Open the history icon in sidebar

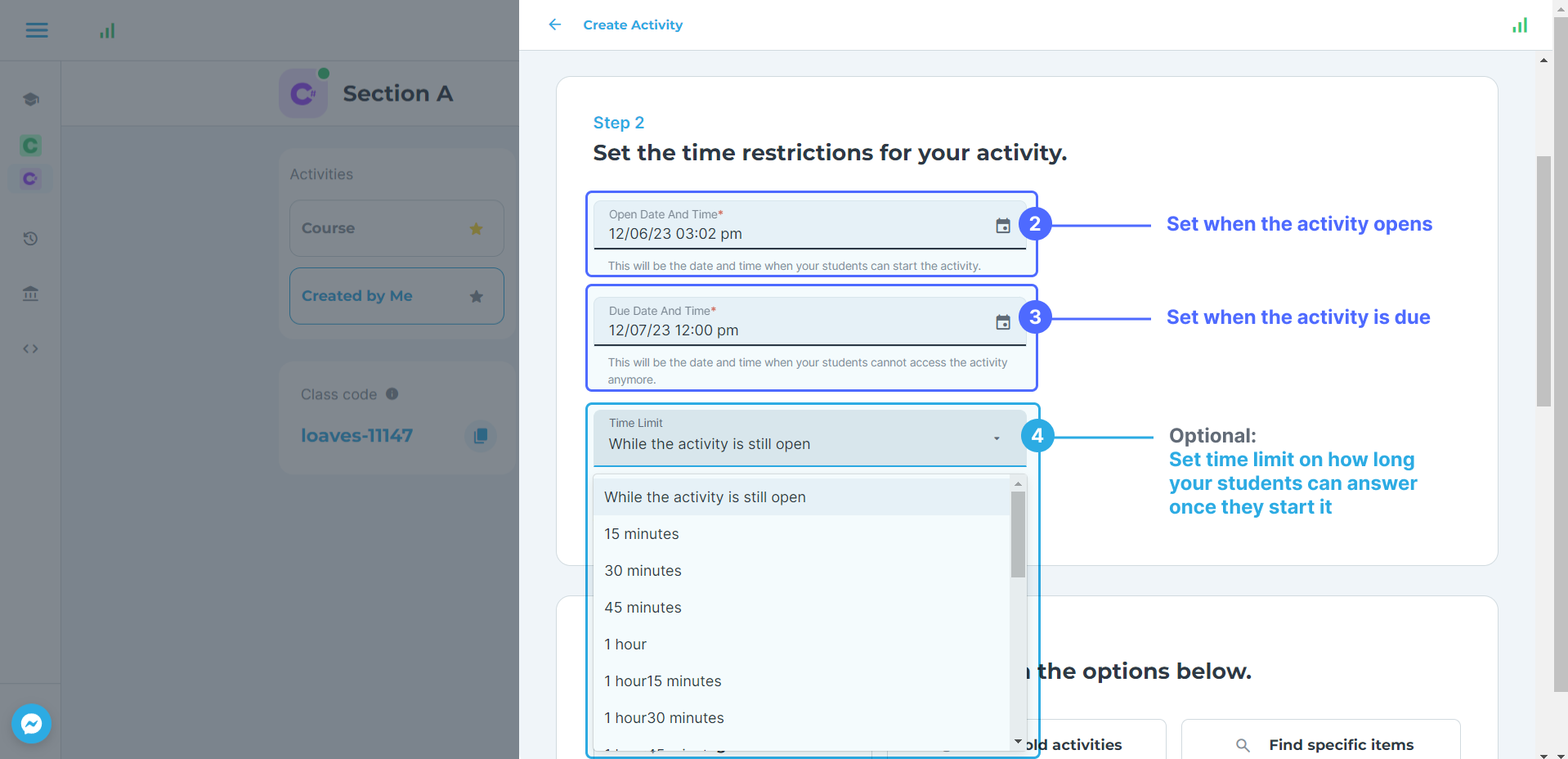point(30,239)
